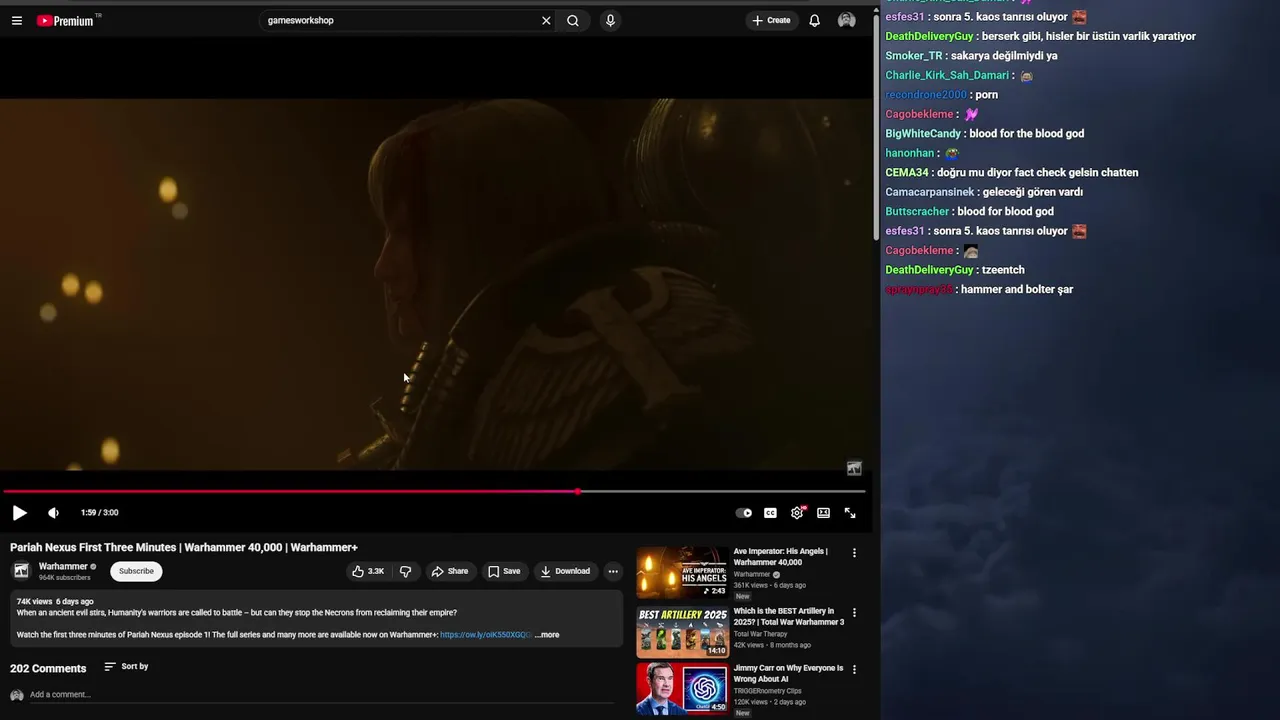Open BEST Artillery 2025 thumbnail

pos(682,631)
